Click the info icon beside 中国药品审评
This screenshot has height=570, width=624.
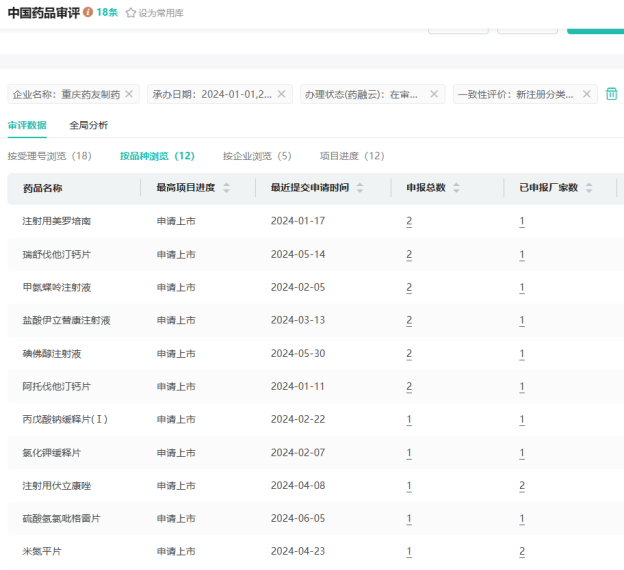(88, 12)
